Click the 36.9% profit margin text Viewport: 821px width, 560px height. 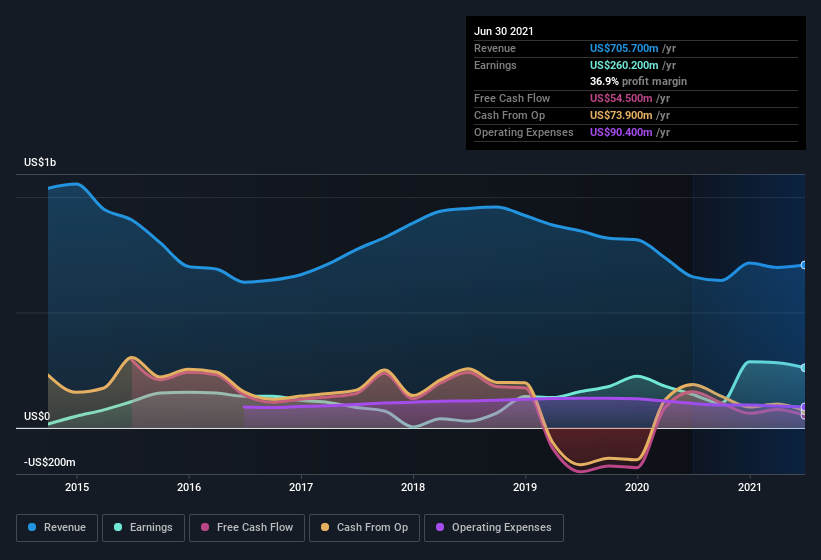pos(638,81)
